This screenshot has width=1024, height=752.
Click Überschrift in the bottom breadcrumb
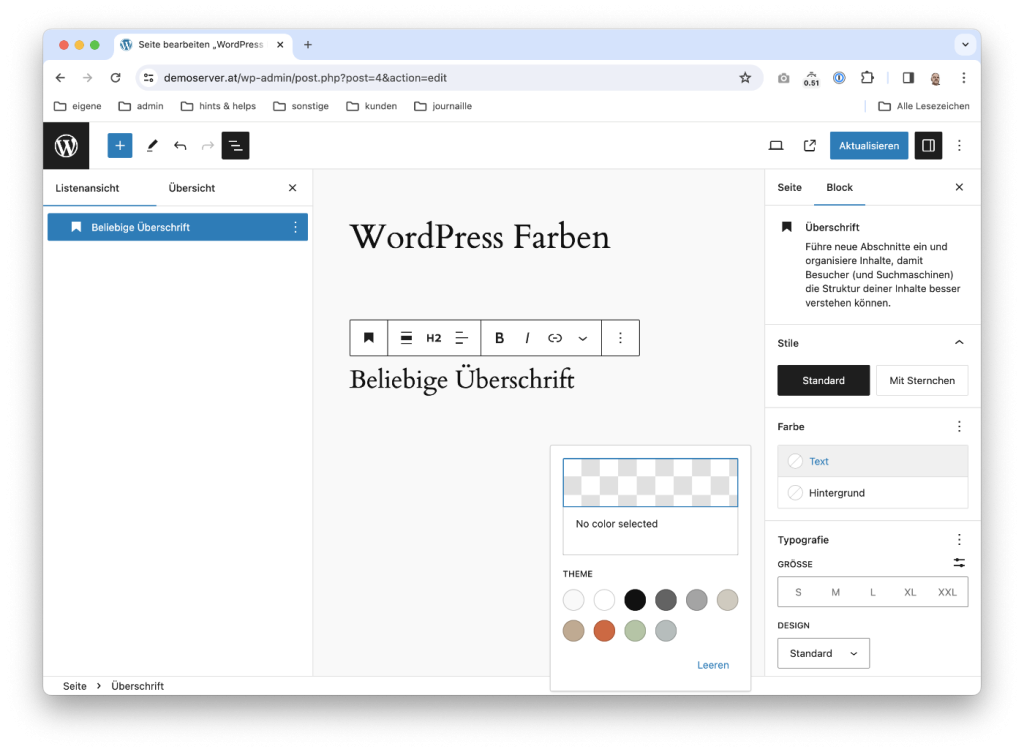coord(137,686)
